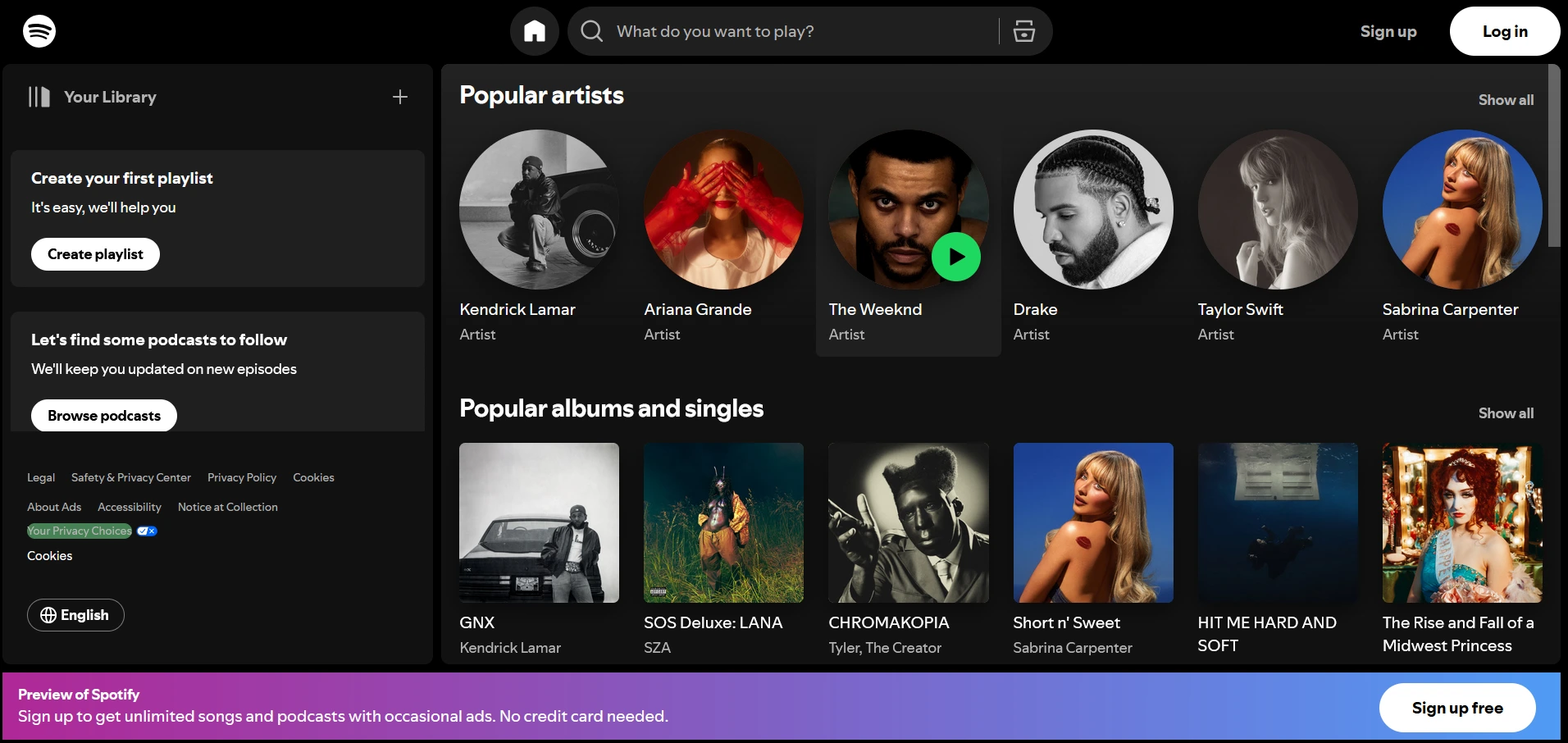Open Kendrick Lamar artist photo
1568x743 pixels.
pos(539,209)
